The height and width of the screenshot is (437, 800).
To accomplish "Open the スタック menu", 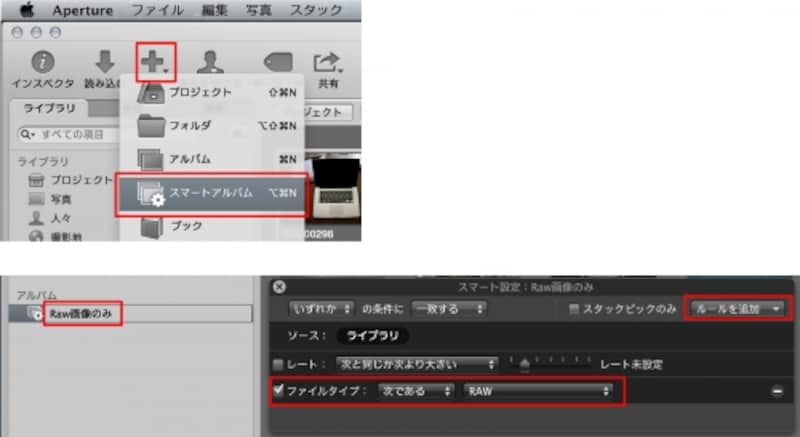I will pos(316,10).
